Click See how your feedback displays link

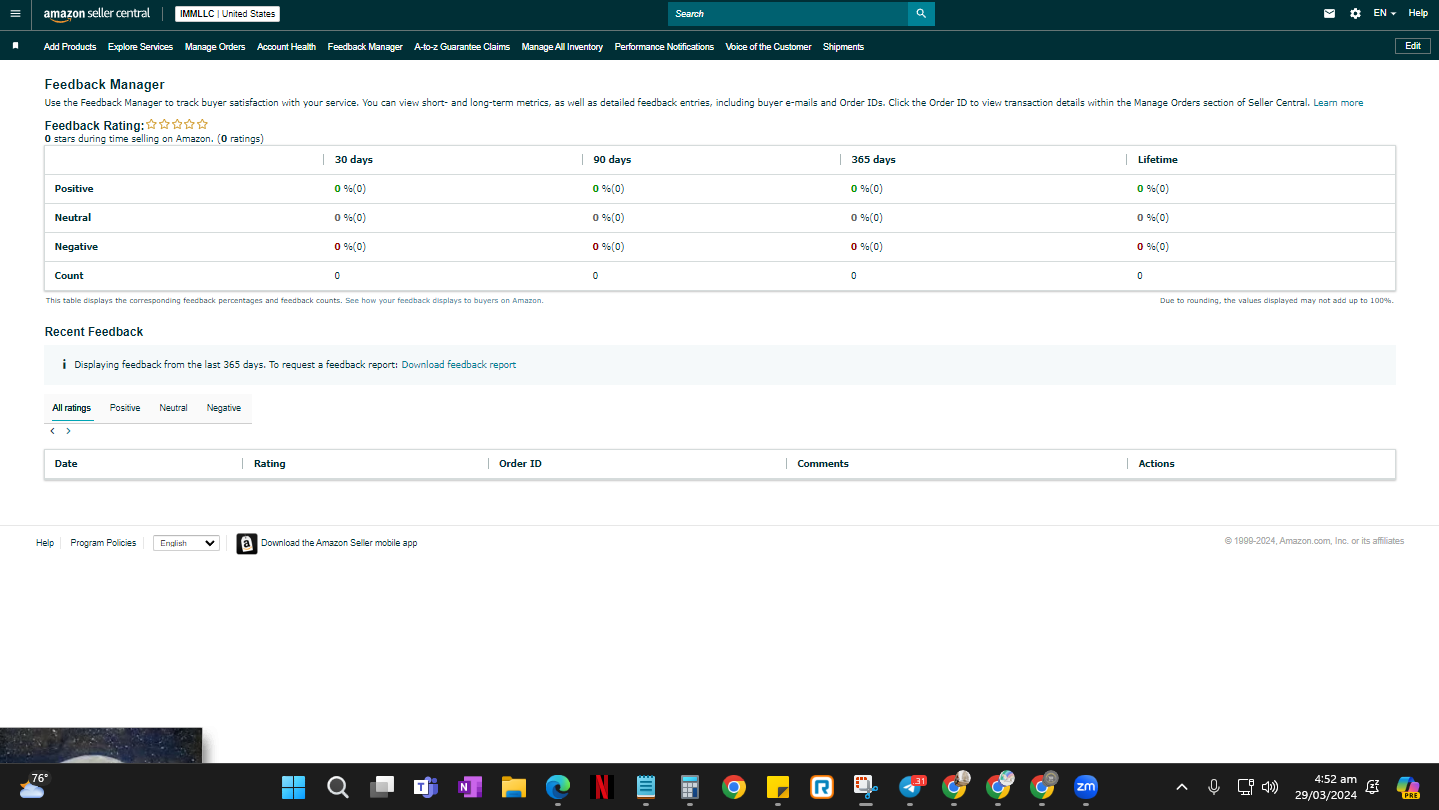coord(444,300)
